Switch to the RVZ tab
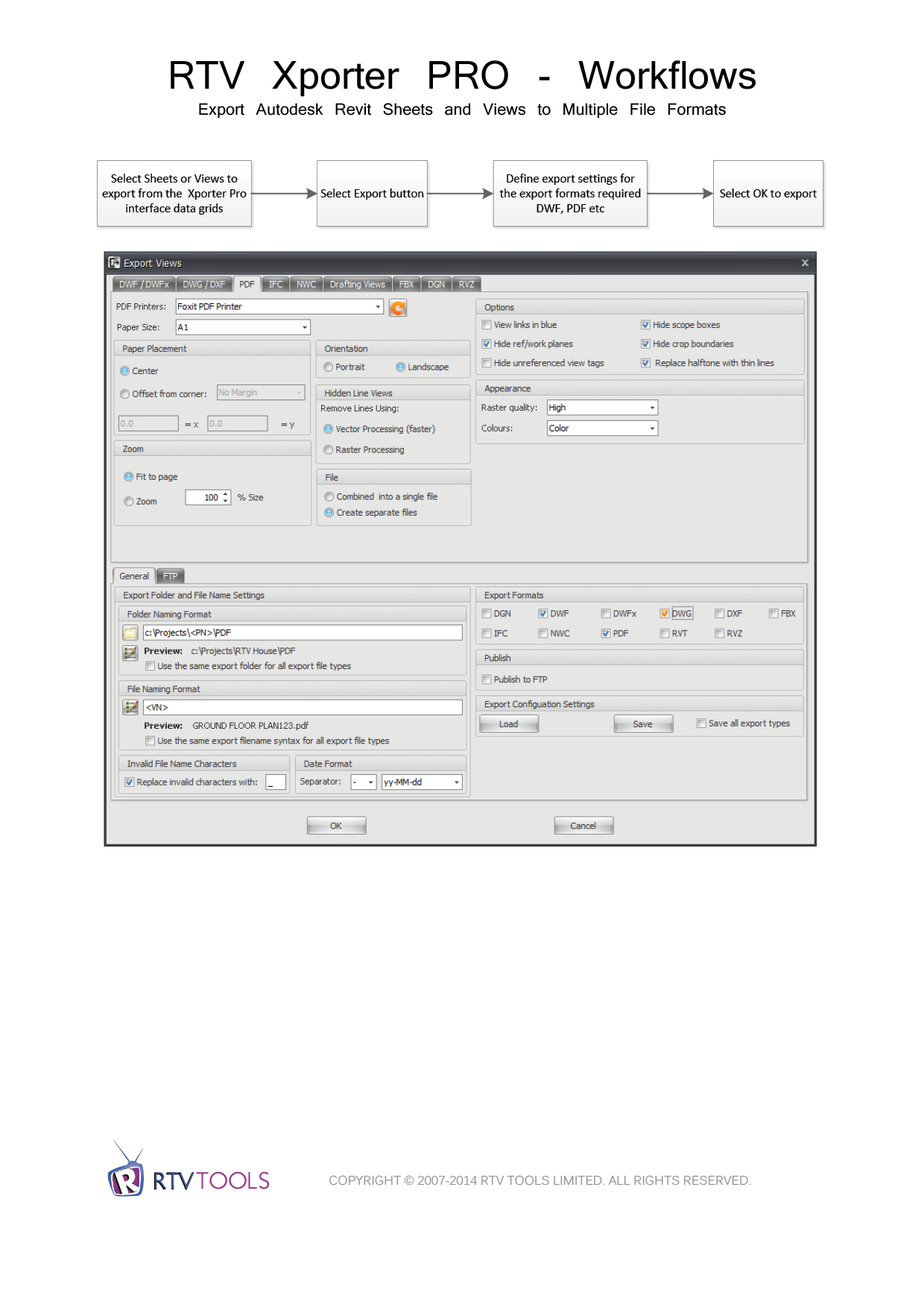The height and width of the screenshot is (1307, 924). [466, 285]
